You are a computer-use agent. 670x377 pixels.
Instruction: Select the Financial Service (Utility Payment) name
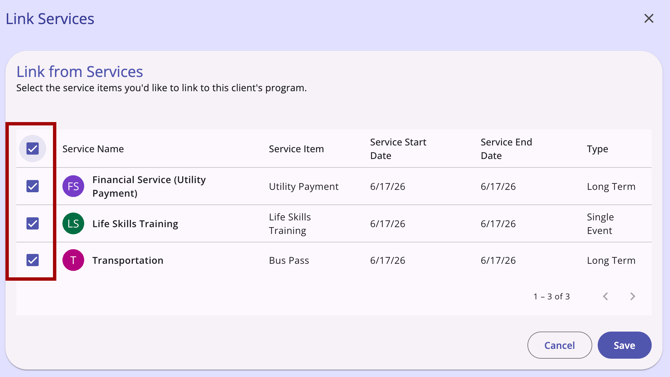[149, 186]
